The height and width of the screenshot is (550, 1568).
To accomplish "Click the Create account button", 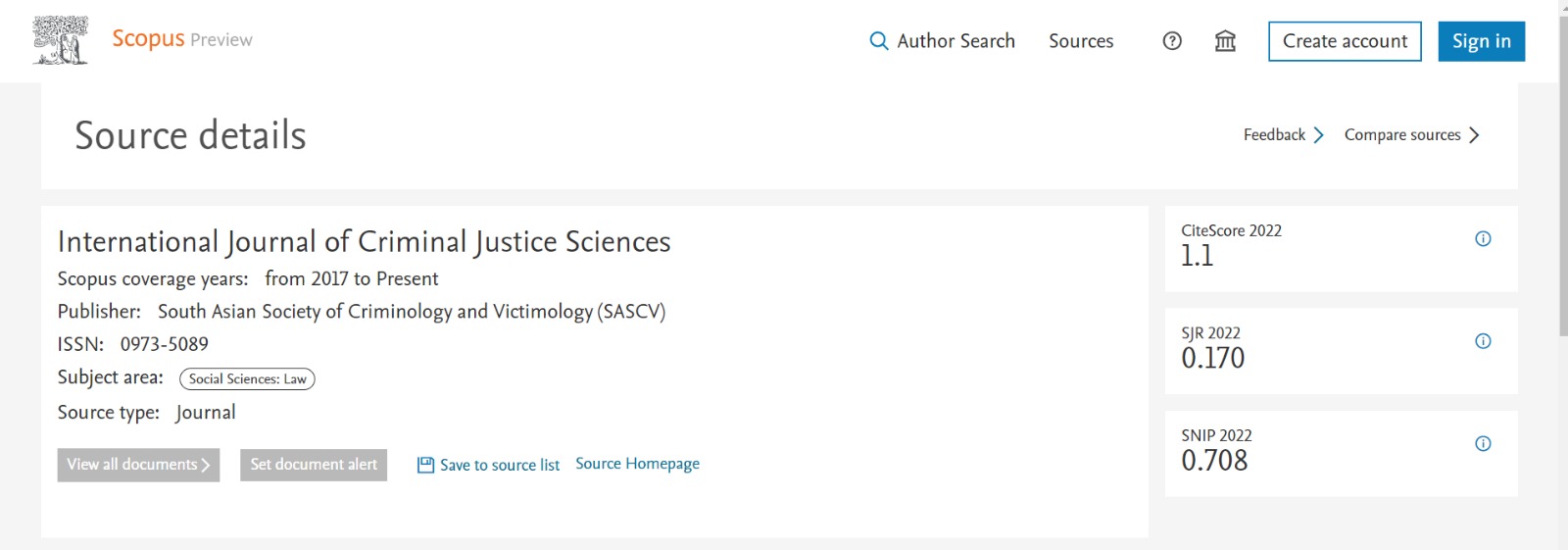I will click(1345, 41).
